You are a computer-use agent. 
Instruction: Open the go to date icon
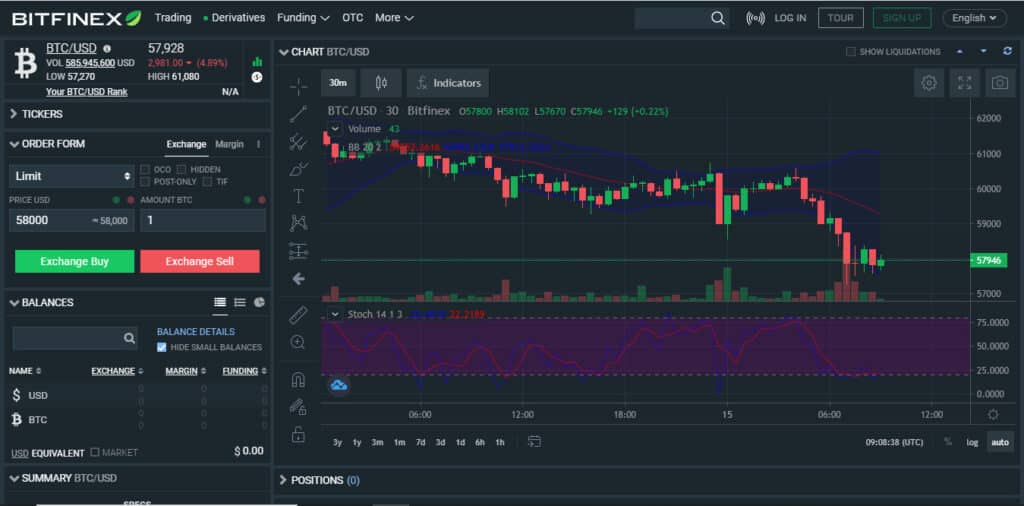534,442
